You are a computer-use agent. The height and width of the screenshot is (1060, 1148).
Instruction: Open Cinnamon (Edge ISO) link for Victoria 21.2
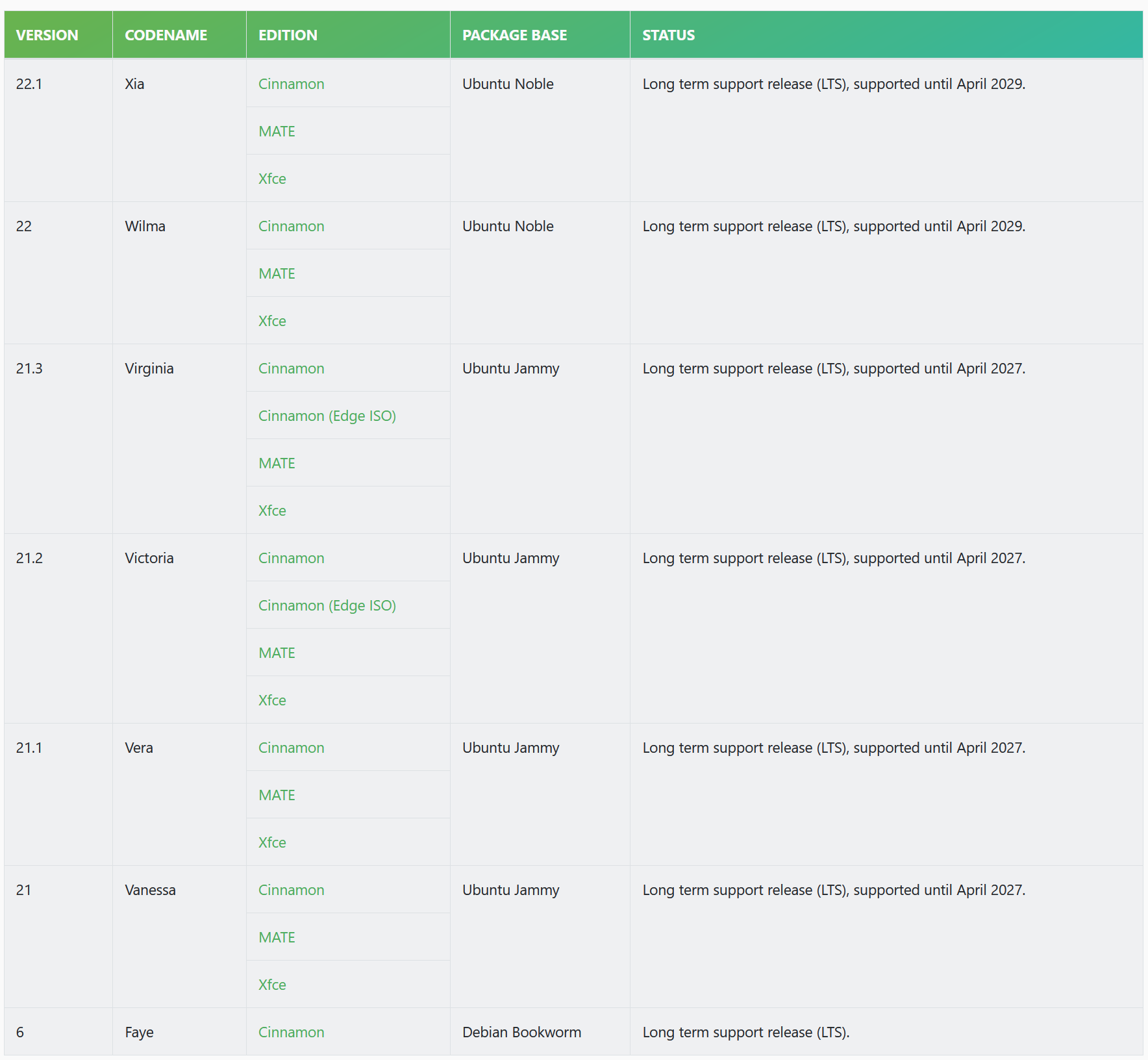click(x=327, y=605)
